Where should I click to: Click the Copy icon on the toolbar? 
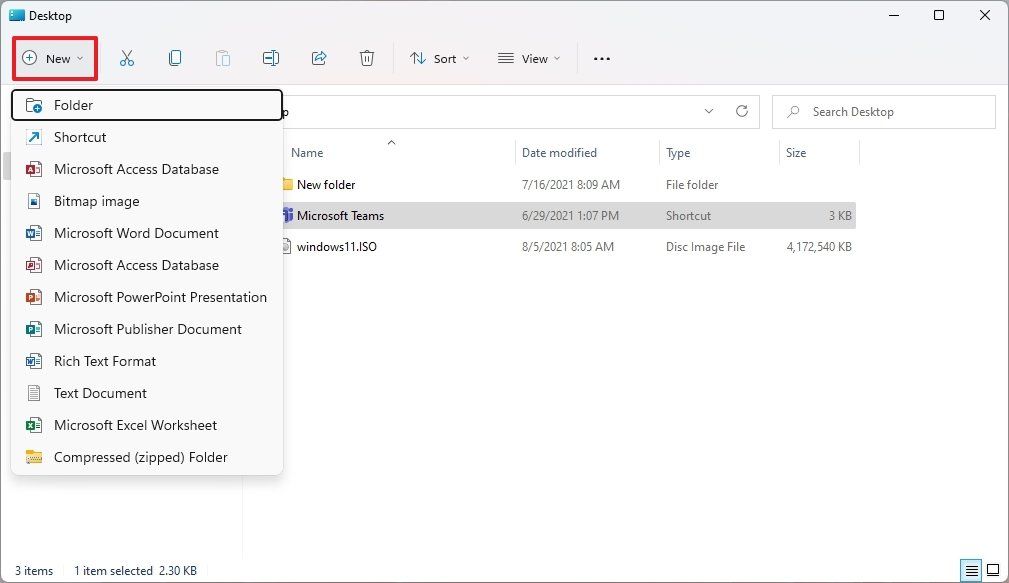click(x=175, y=58)
